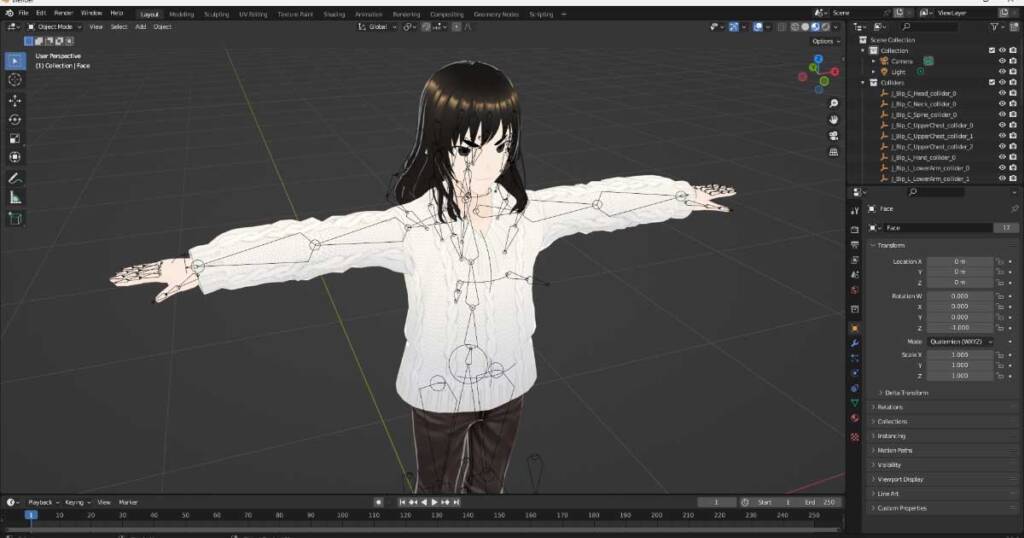Open the Material properties tab

coord(855,419)
